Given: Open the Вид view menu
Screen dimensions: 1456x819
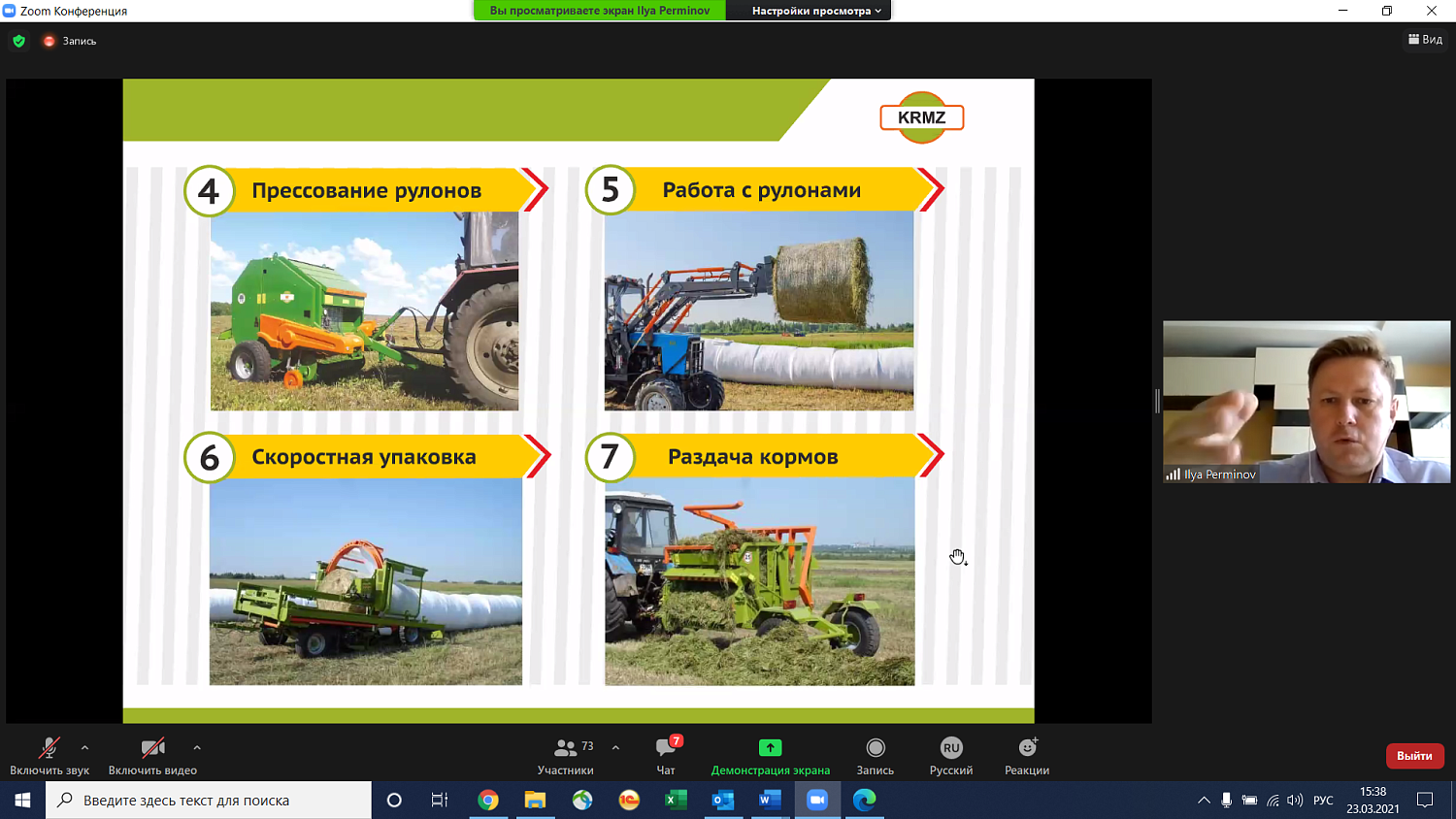Looking at the screenshot, I should click(x=1425, y=40).
